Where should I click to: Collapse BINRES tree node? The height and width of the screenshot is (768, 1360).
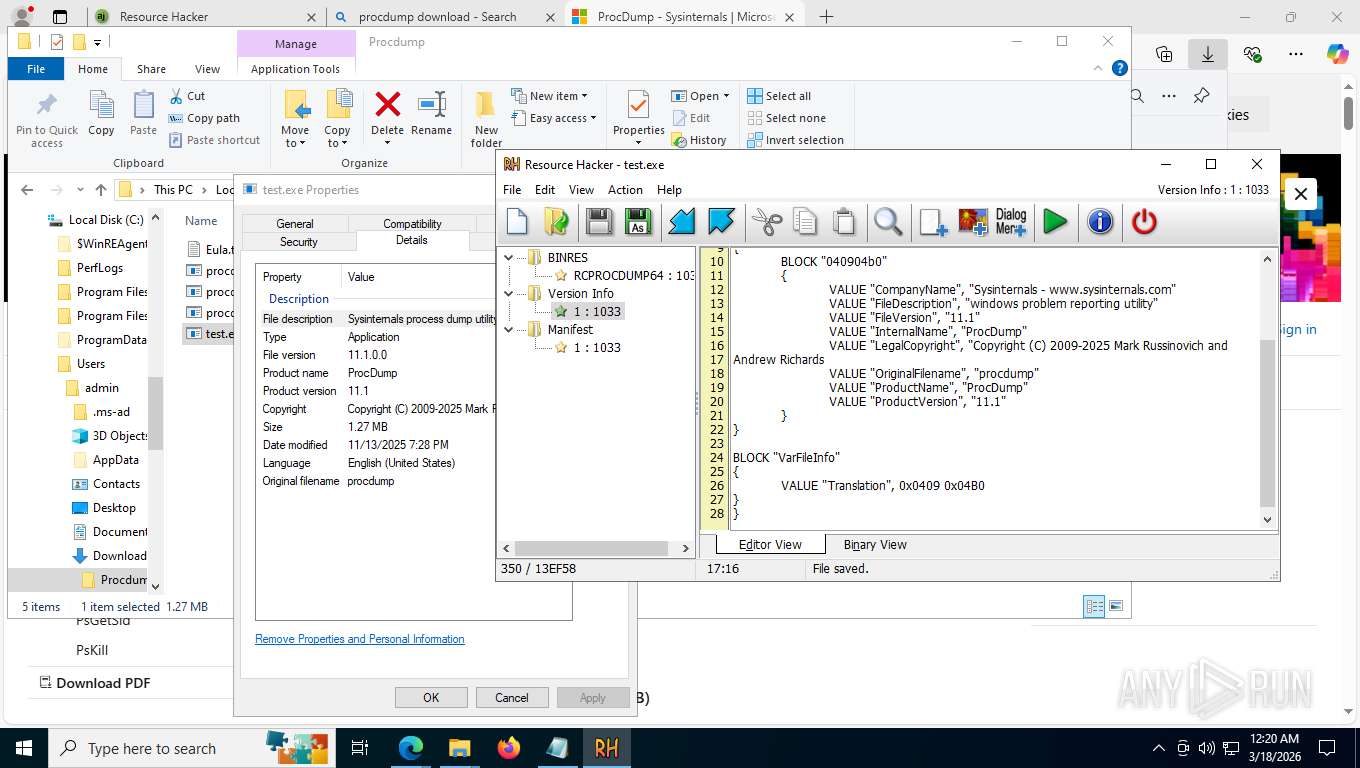[x=509, y=257]
